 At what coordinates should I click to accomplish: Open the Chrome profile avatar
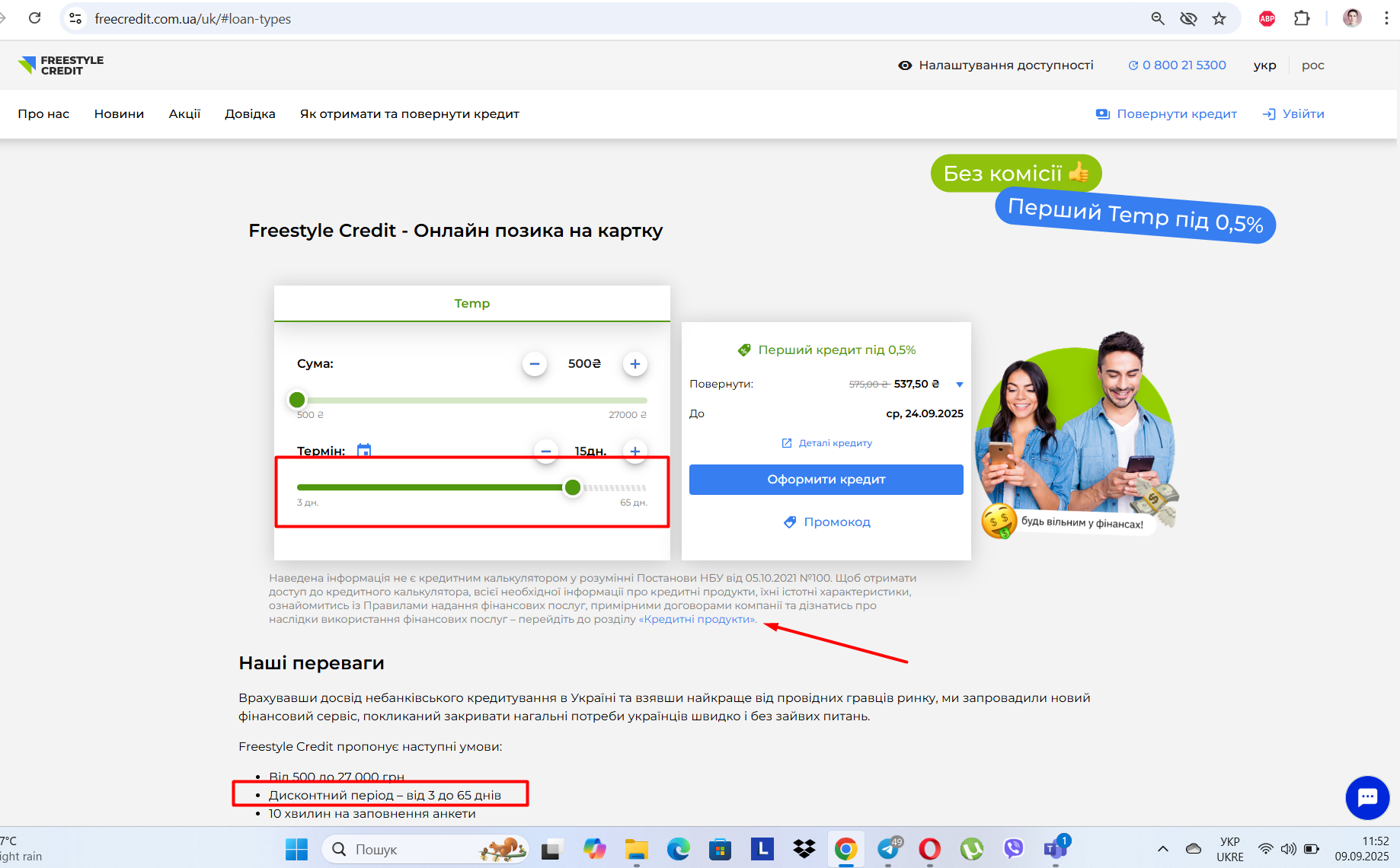pyautogui.click(x=1352, y=18)
